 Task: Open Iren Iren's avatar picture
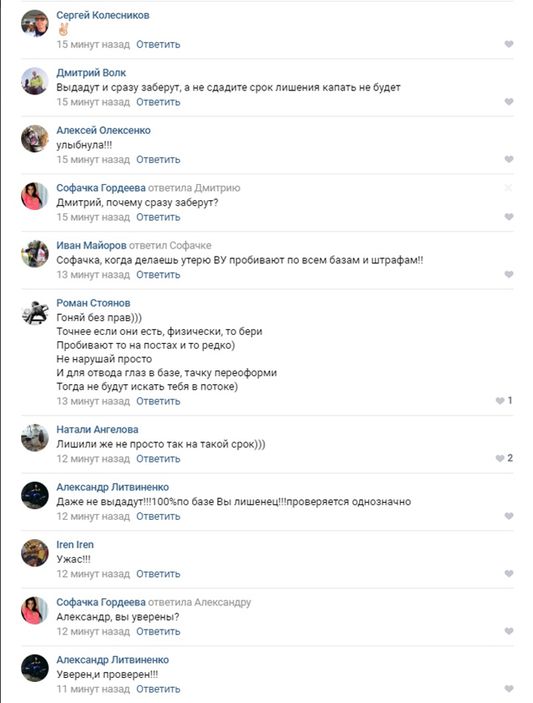click(x=35, y=553)
